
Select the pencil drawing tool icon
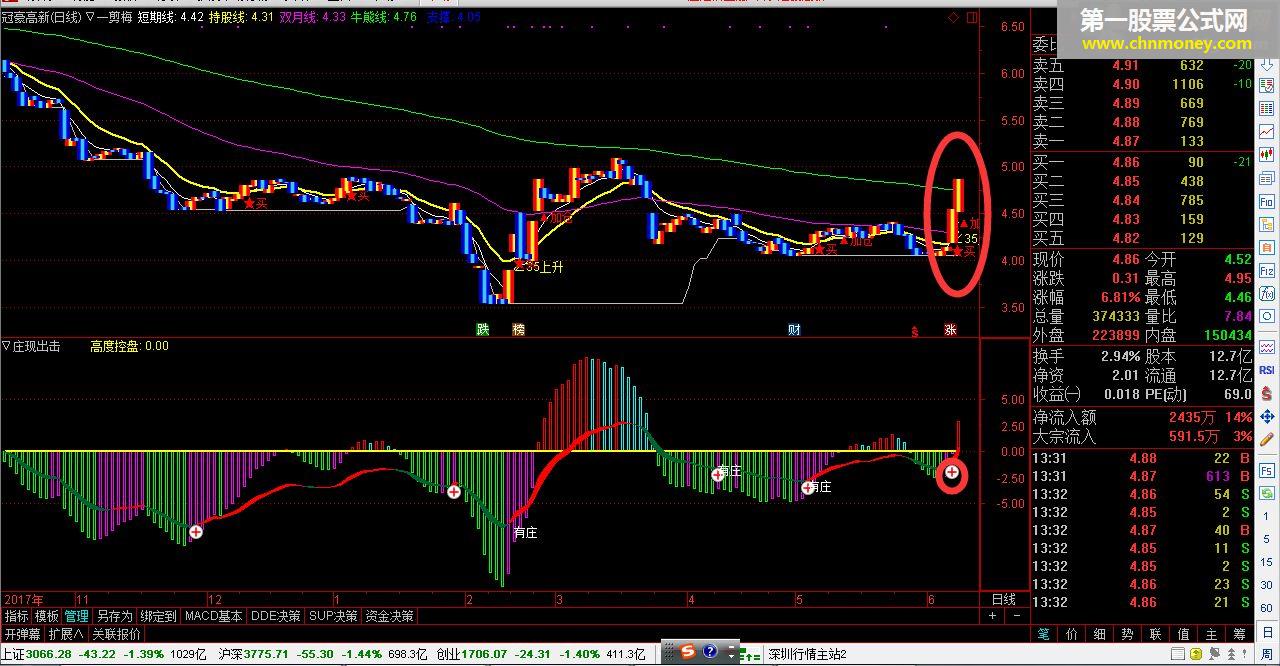click(x=1266, y=438)
